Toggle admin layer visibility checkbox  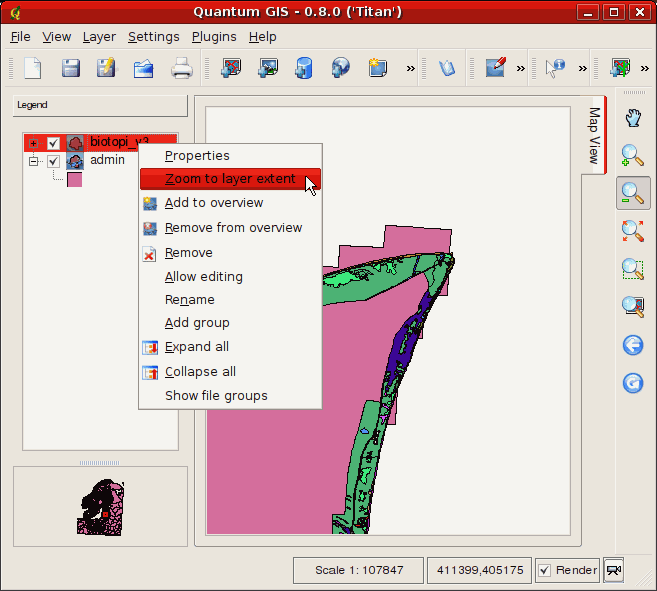coord(53,161)
